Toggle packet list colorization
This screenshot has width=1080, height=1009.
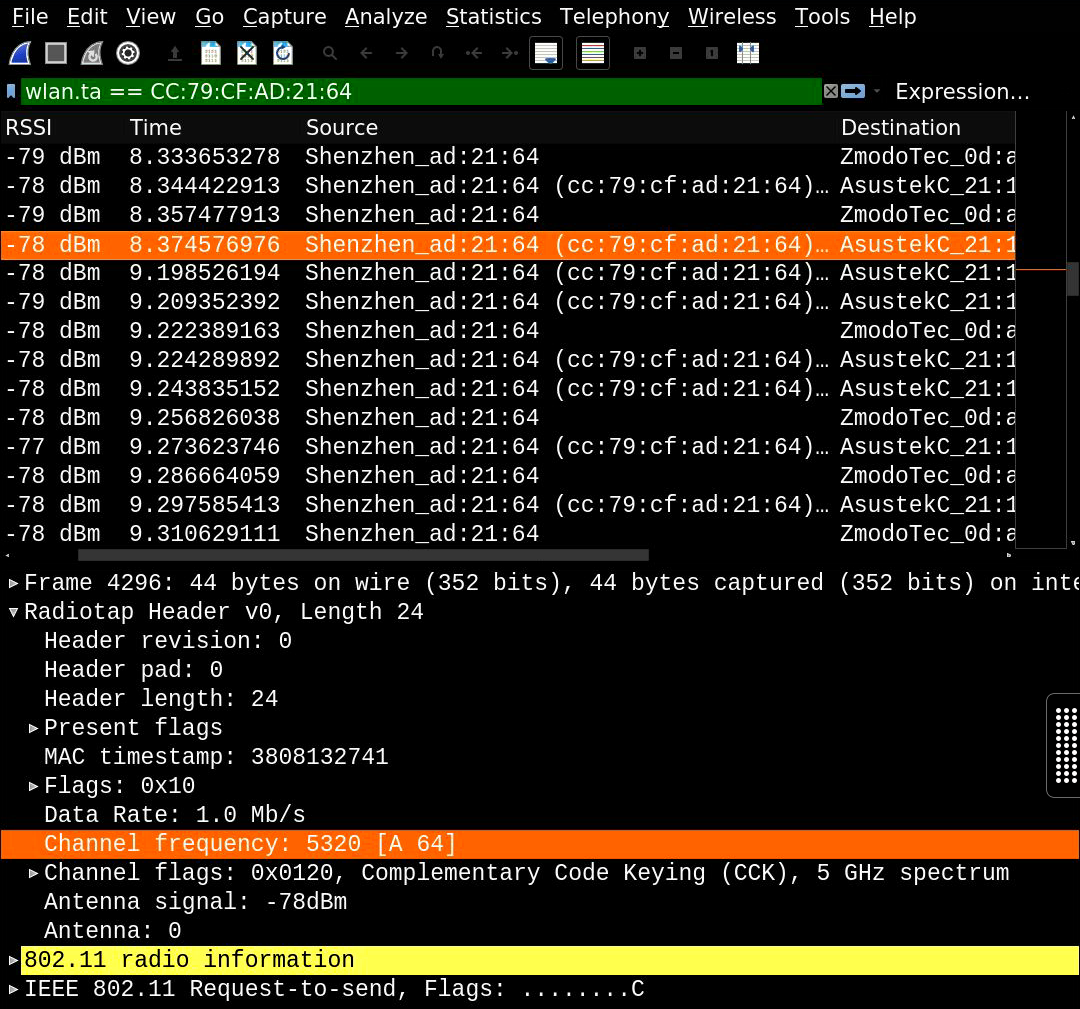click(x=592, y=52)
